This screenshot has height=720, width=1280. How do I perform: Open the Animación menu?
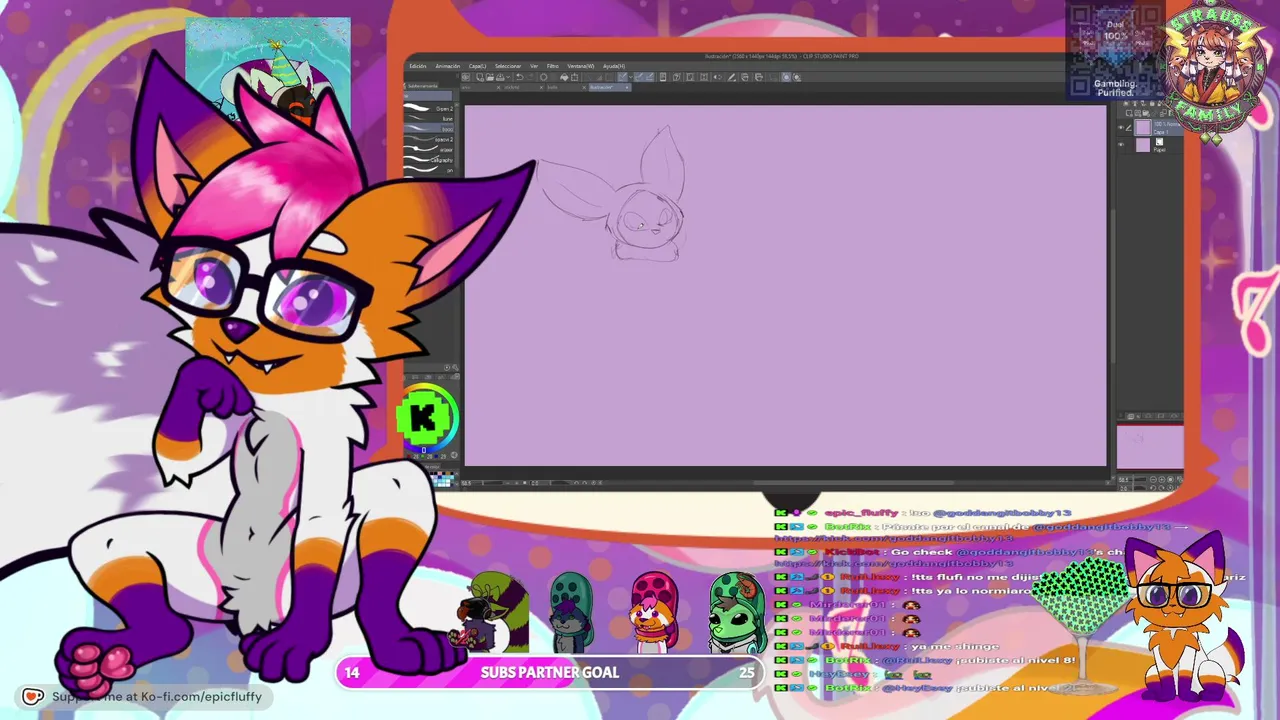coord(448,66)
